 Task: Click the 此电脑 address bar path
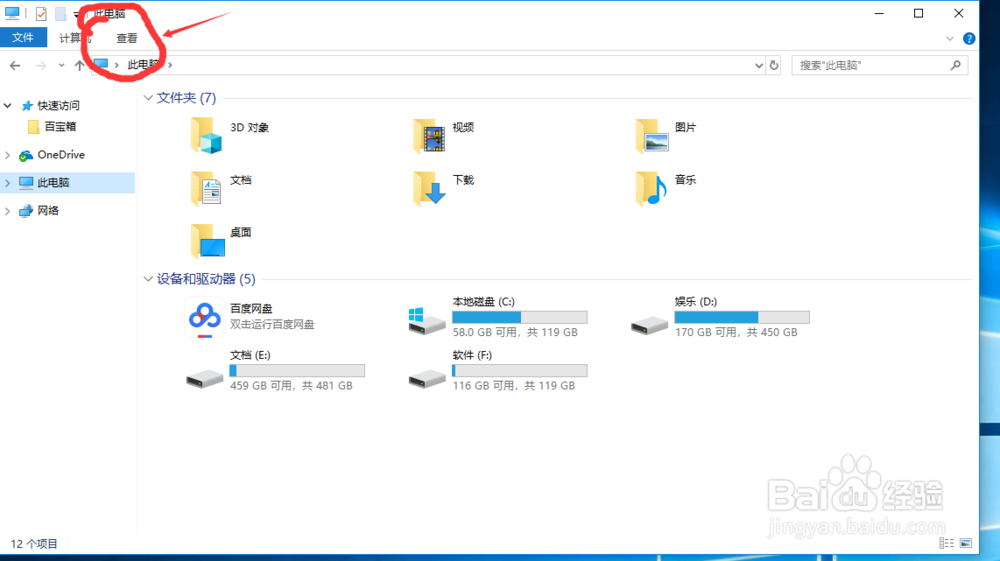[143, 65]
